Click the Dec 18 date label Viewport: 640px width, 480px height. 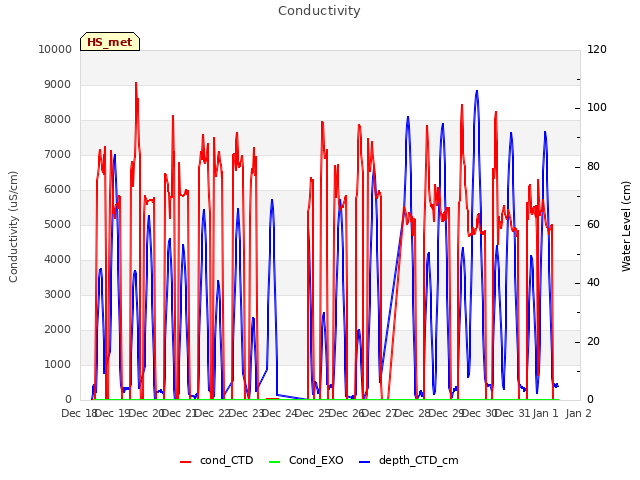79,413
